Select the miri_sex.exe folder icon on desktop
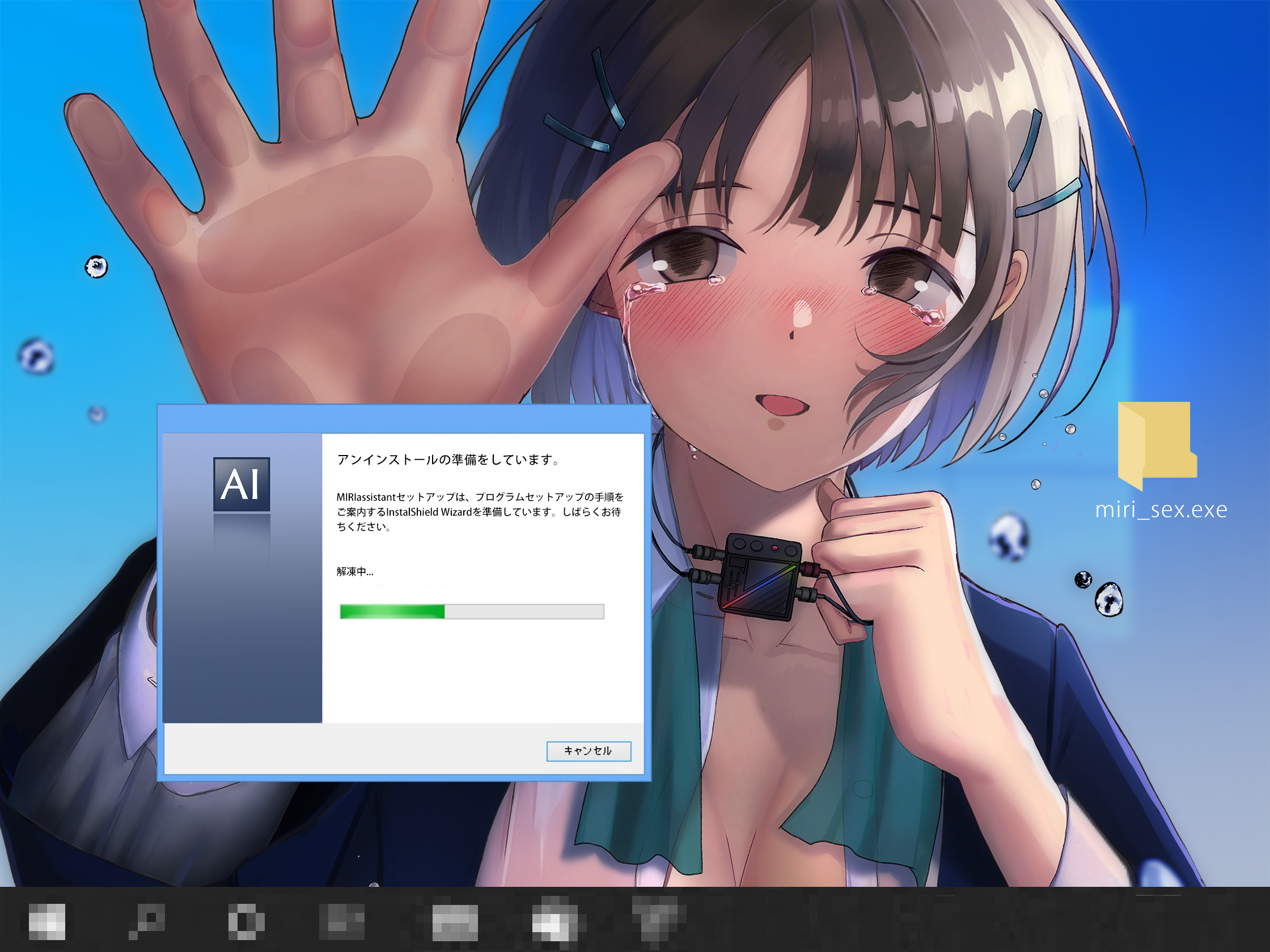This screenshot has width=1270, height=952. click(x=1157, y=445)
